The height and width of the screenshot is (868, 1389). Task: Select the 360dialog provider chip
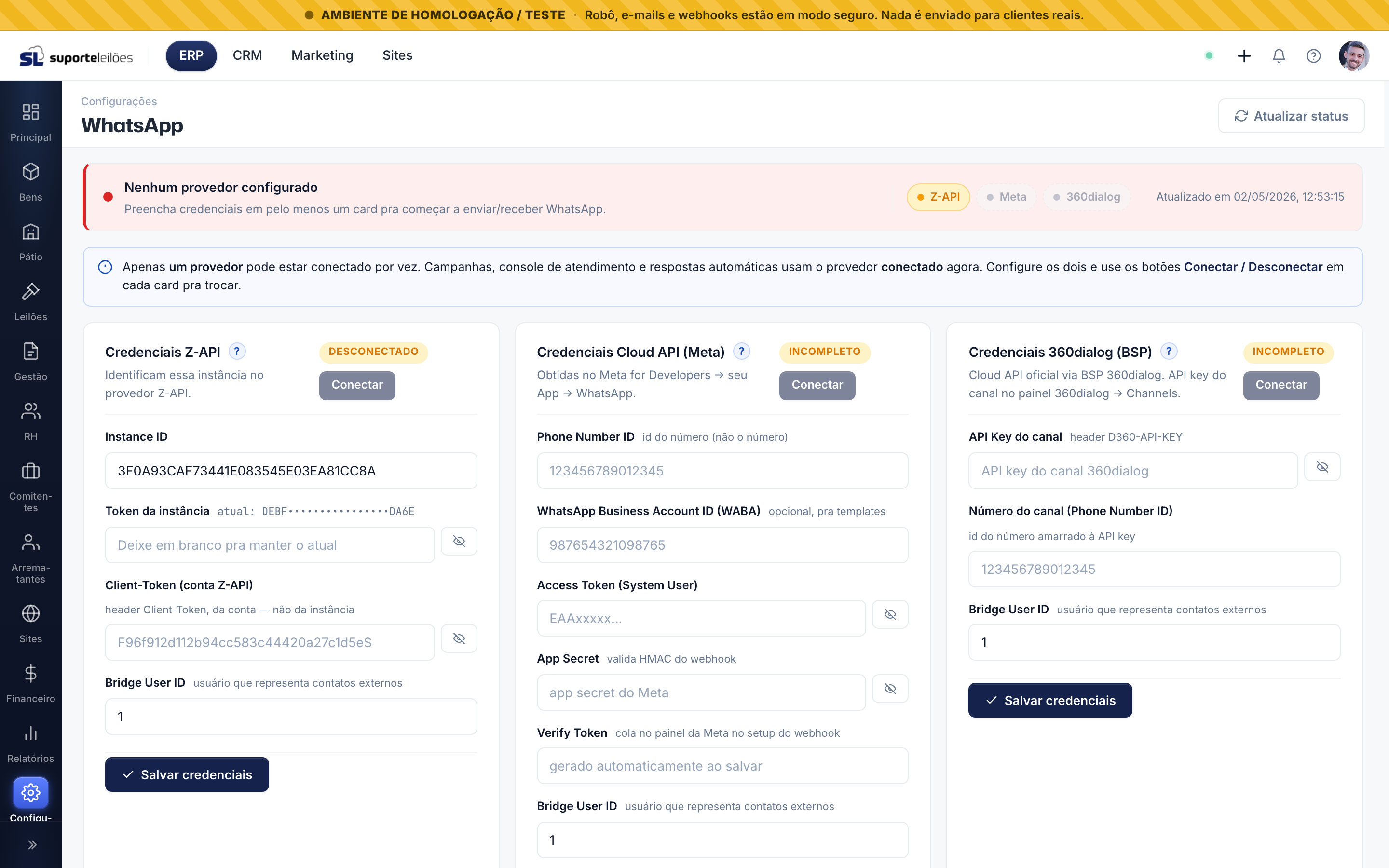pyautogui.click(x=1087, y=197)
